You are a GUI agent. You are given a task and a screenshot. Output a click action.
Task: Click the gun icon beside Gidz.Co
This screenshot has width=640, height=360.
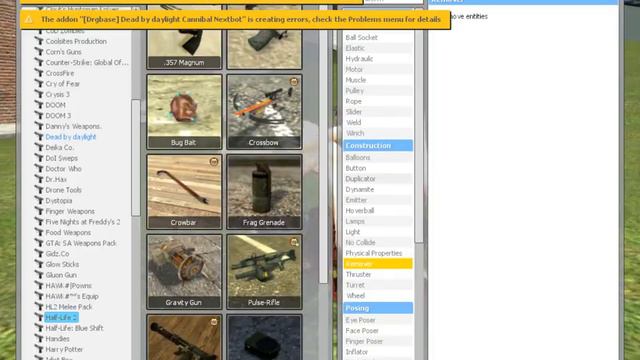[x=39, y=253]
